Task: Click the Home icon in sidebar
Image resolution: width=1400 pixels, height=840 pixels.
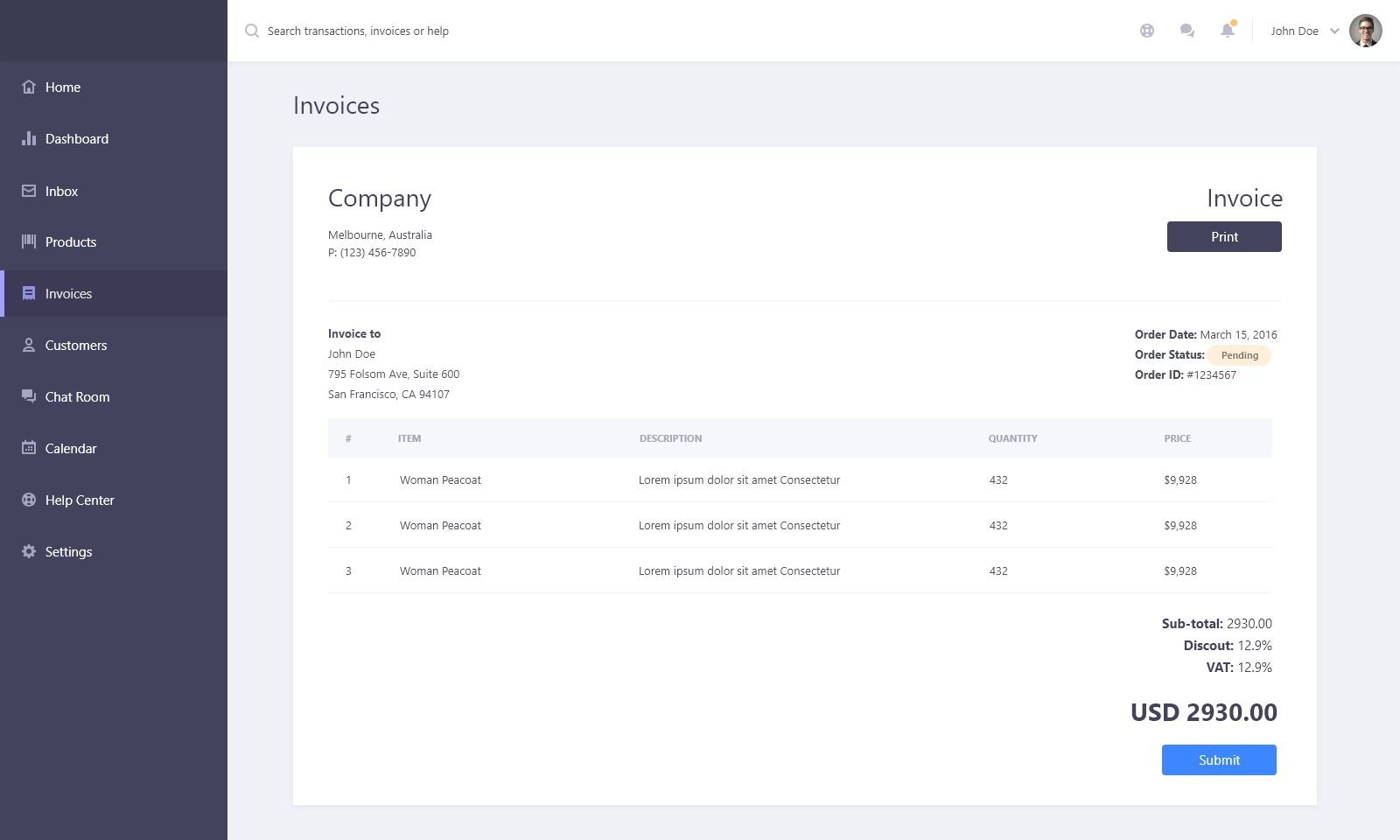Action: pyautogui.click(x=29, y=87)
